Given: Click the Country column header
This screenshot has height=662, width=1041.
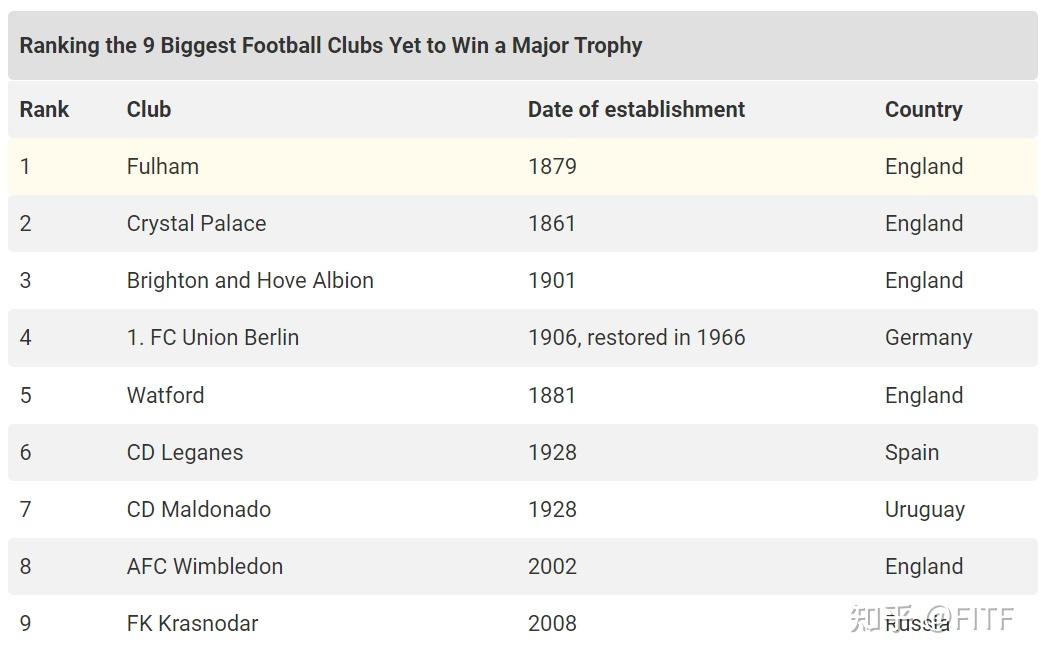Looking at the screenshot, I should tap(923, 110).
